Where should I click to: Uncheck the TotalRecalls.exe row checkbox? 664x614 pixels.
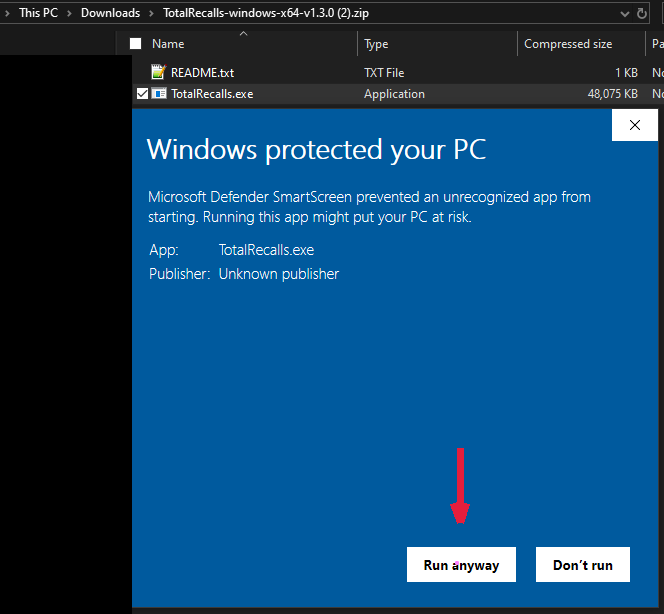click(x=142, y=94)
